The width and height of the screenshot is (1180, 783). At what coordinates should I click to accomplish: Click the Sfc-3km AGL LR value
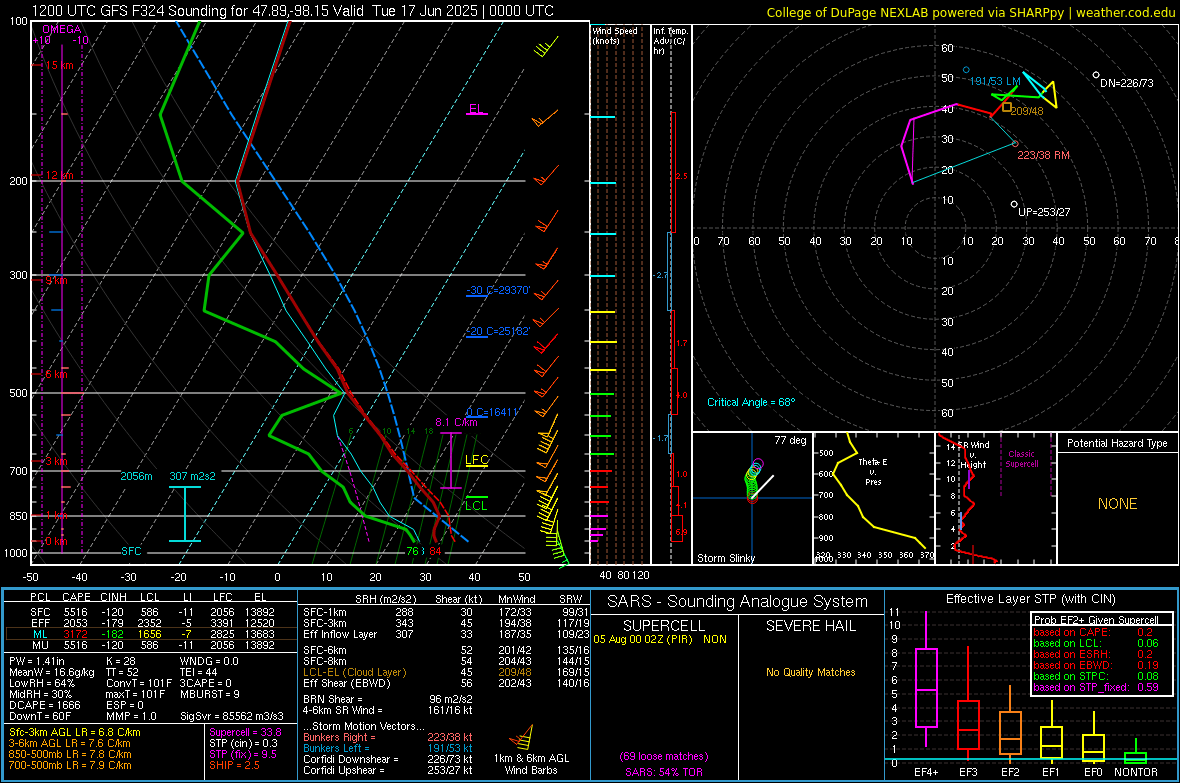point(75,732)
